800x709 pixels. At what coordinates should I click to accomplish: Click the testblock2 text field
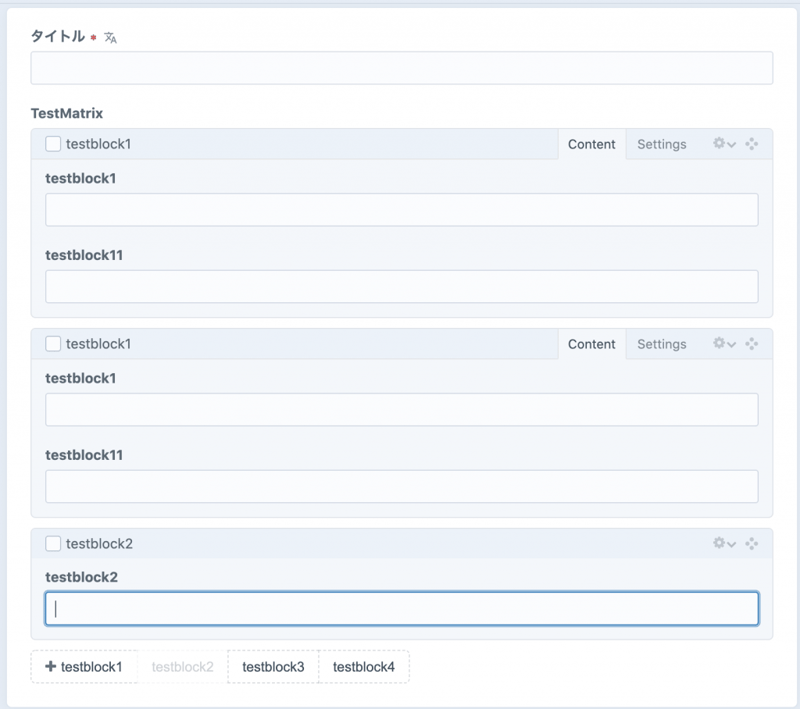[x=401, y=609]
